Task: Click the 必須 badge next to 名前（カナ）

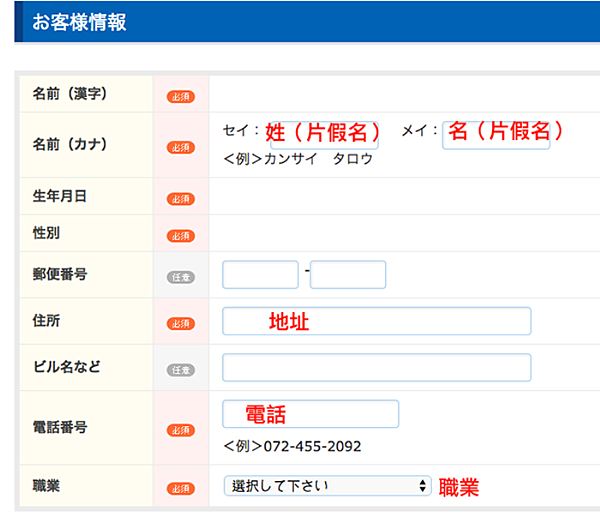Action: tap(180, 147)
